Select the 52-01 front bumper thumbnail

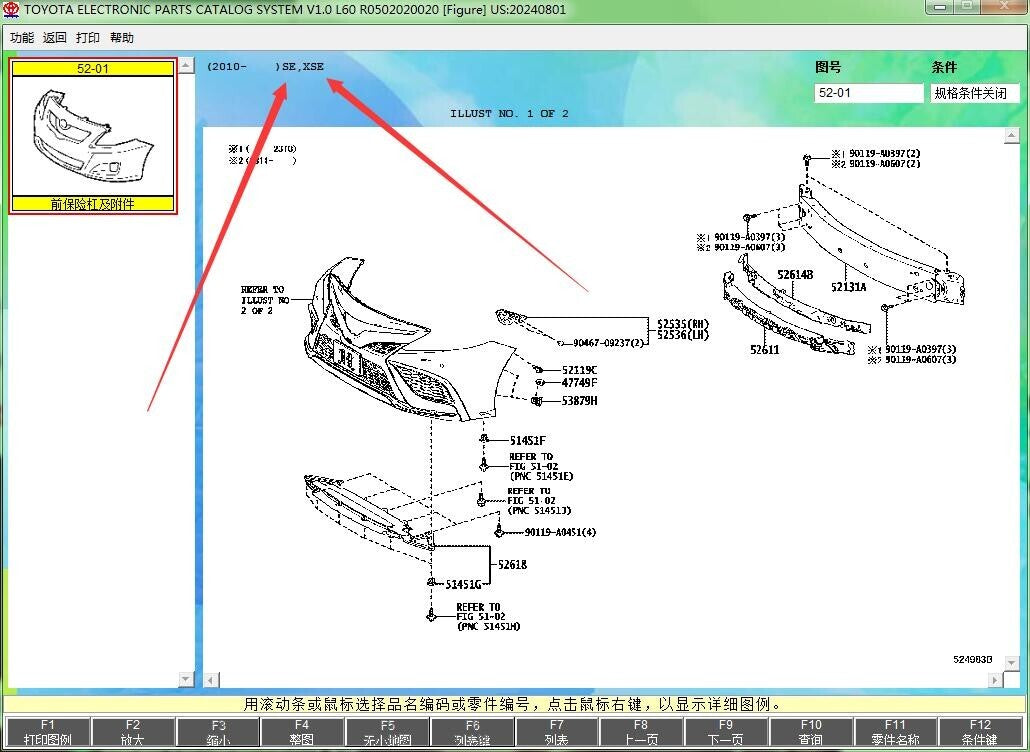pos(93,136)
